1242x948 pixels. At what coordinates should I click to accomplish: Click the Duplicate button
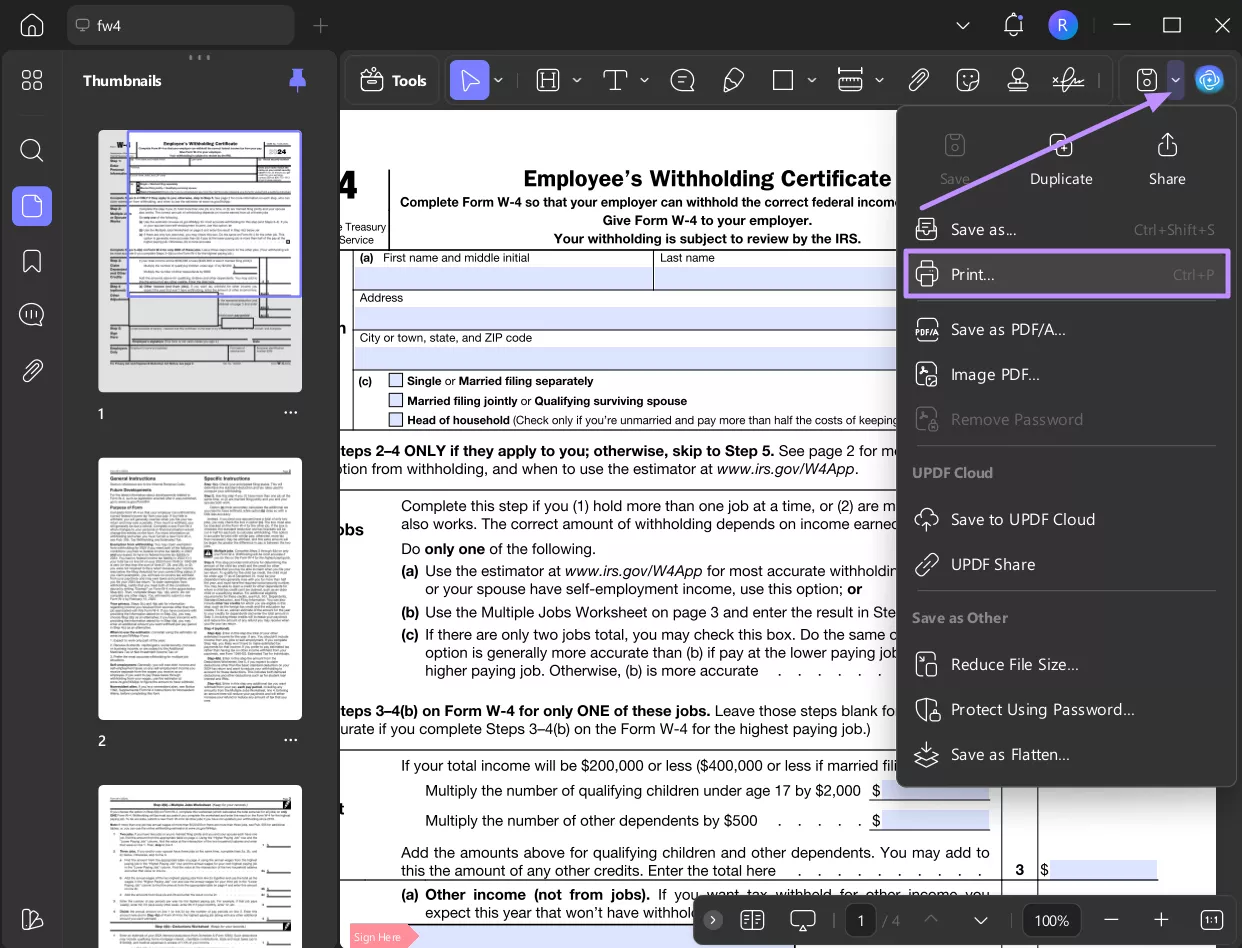tap(1061, 160)
